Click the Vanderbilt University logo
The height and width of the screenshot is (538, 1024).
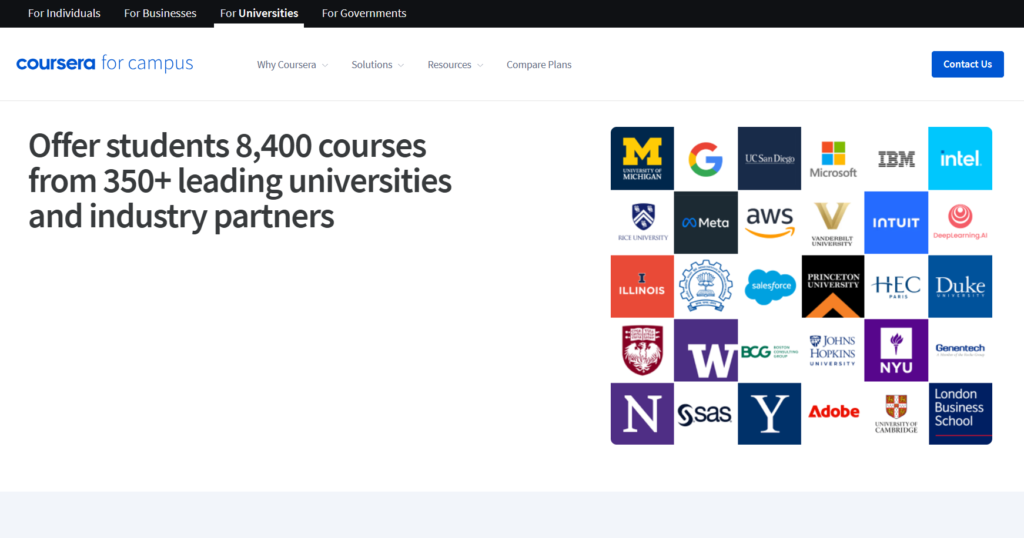[833, 223]
